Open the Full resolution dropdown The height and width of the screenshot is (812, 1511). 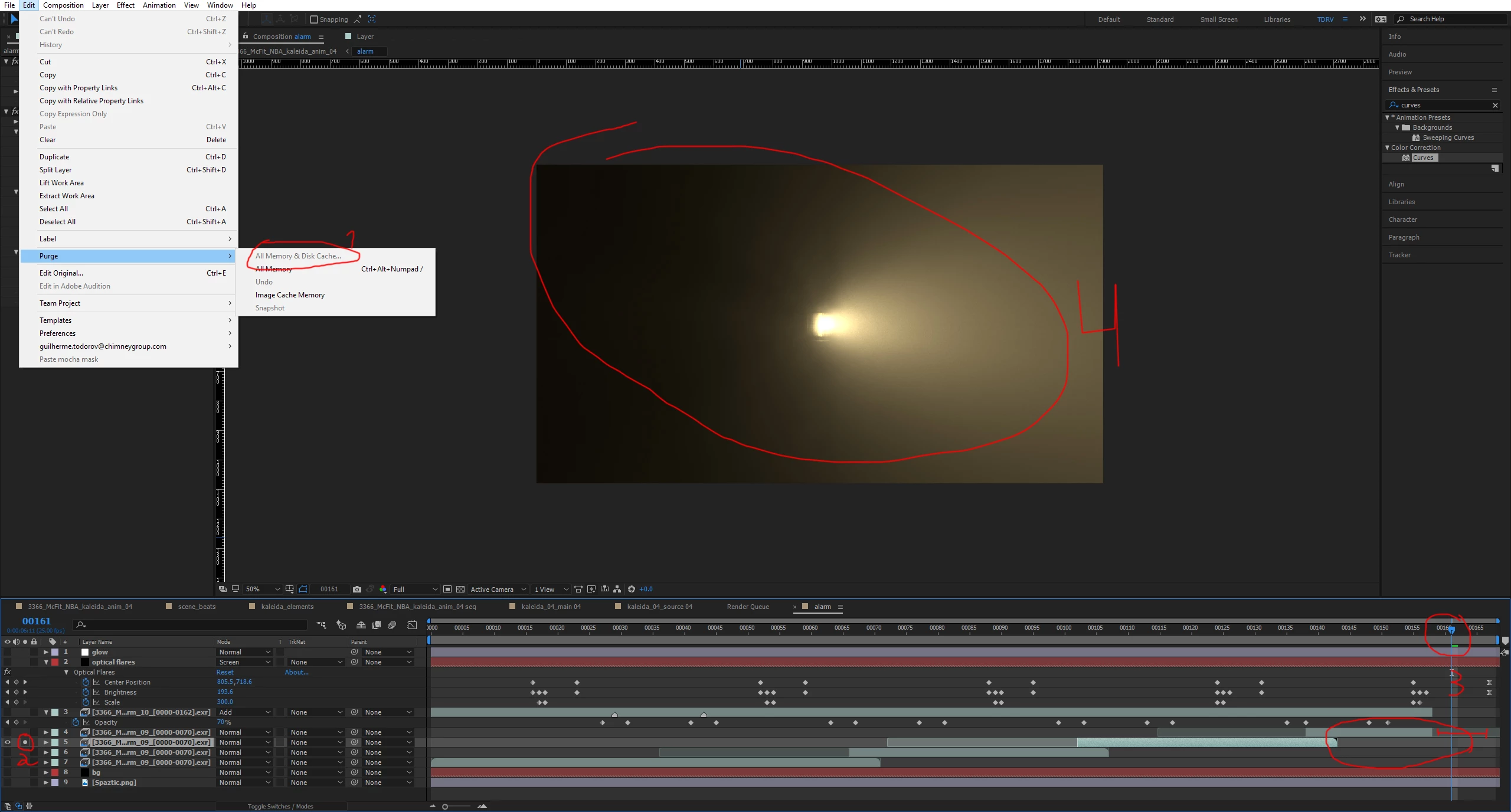point(415,589)
